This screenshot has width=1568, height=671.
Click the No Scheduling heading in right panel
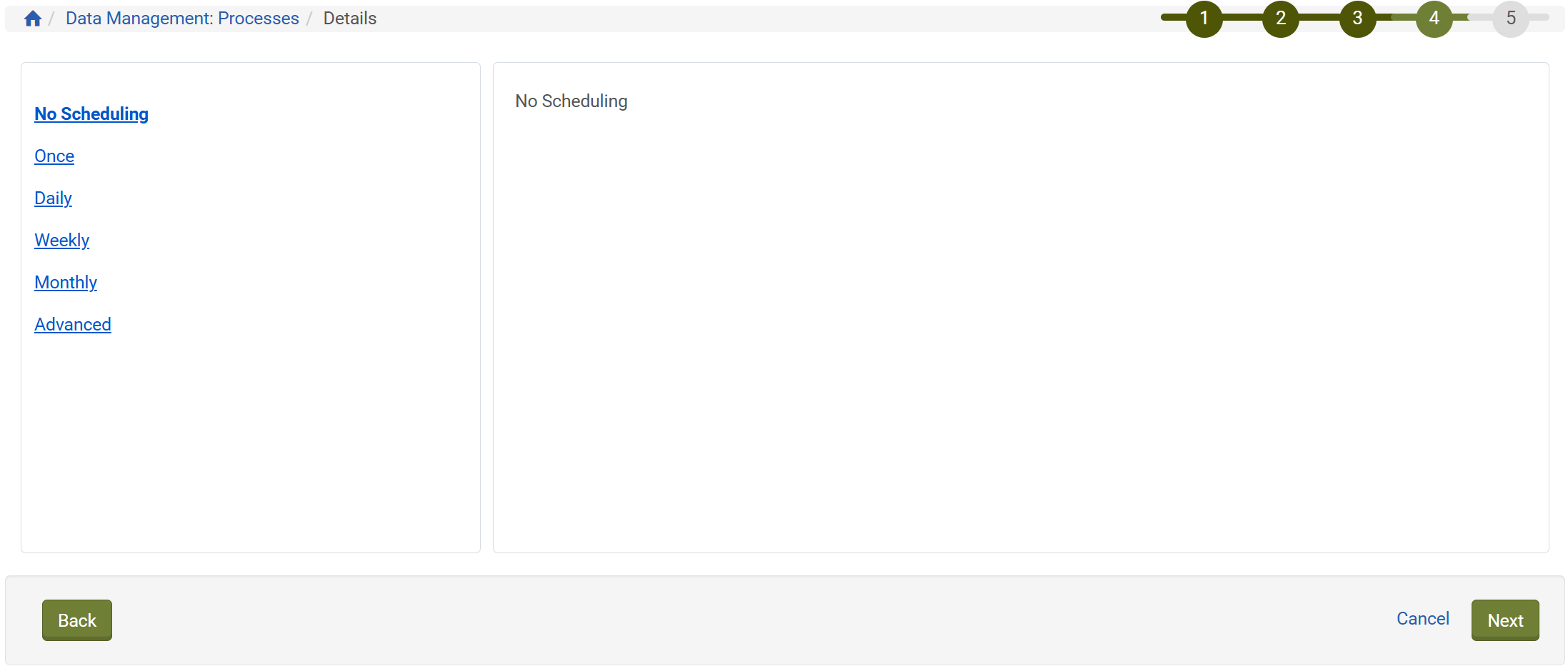[x=571, y=101]
